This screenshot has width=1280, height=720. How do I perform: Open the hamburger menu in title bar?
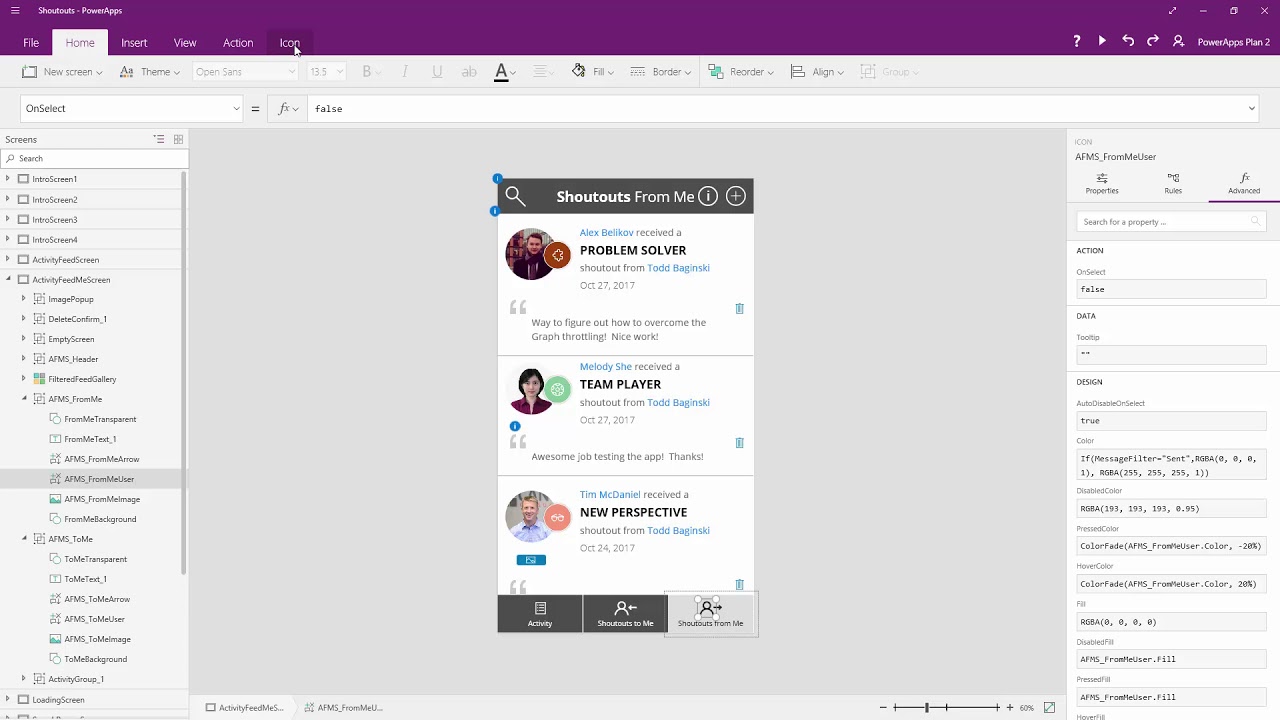pyautogui.click(x=15, y=11)
